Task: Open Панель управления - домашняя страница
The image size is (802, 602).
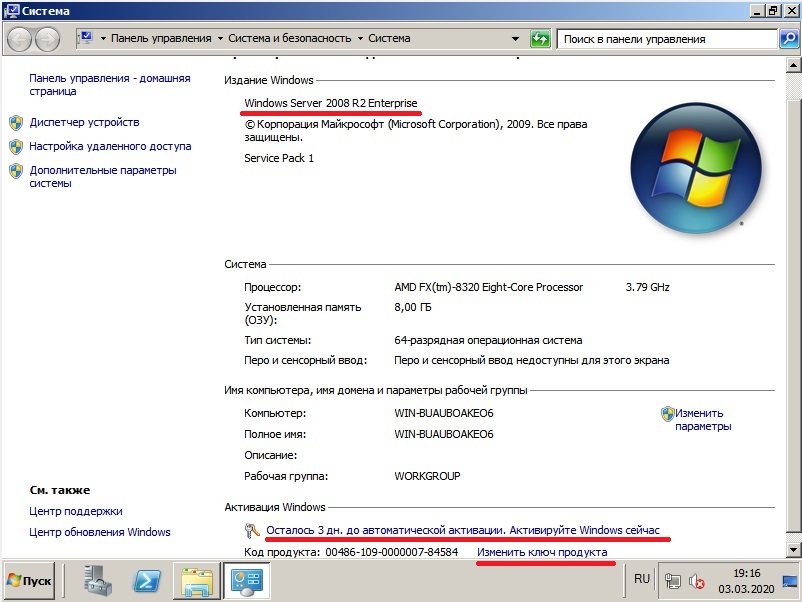Action: [x=109, y=85]
